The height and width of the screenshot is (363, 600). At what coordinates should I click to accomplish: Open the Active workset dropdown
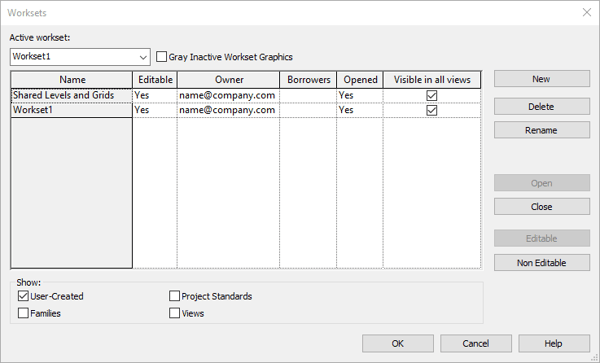click(80, 57)
